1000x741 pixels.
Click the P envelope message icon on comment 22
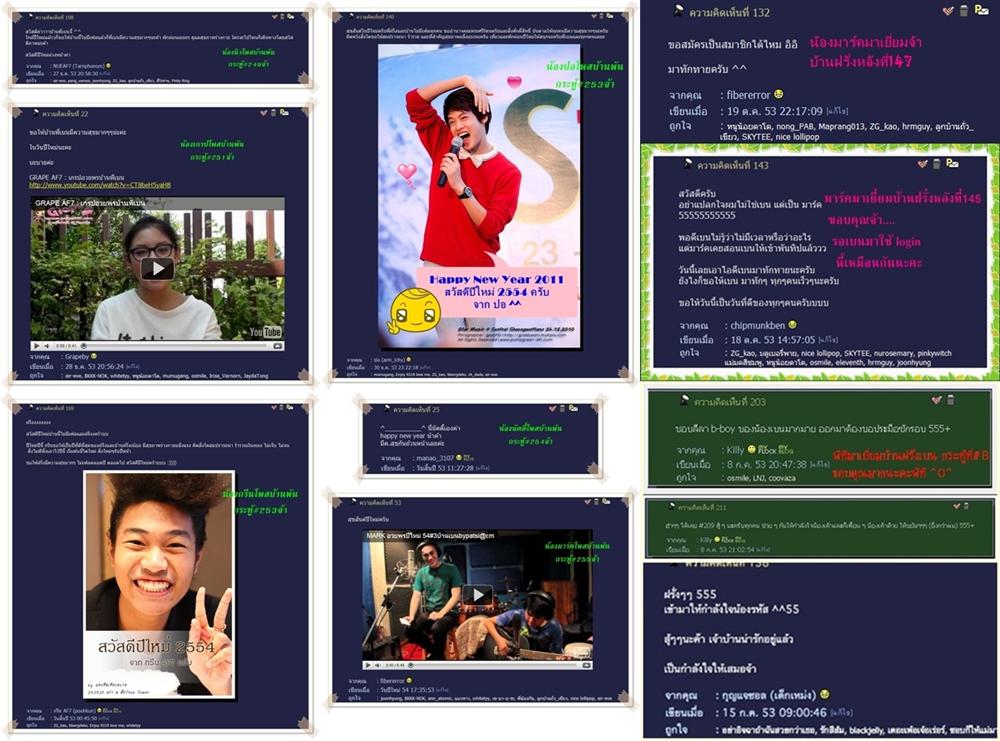pos(284,112)
